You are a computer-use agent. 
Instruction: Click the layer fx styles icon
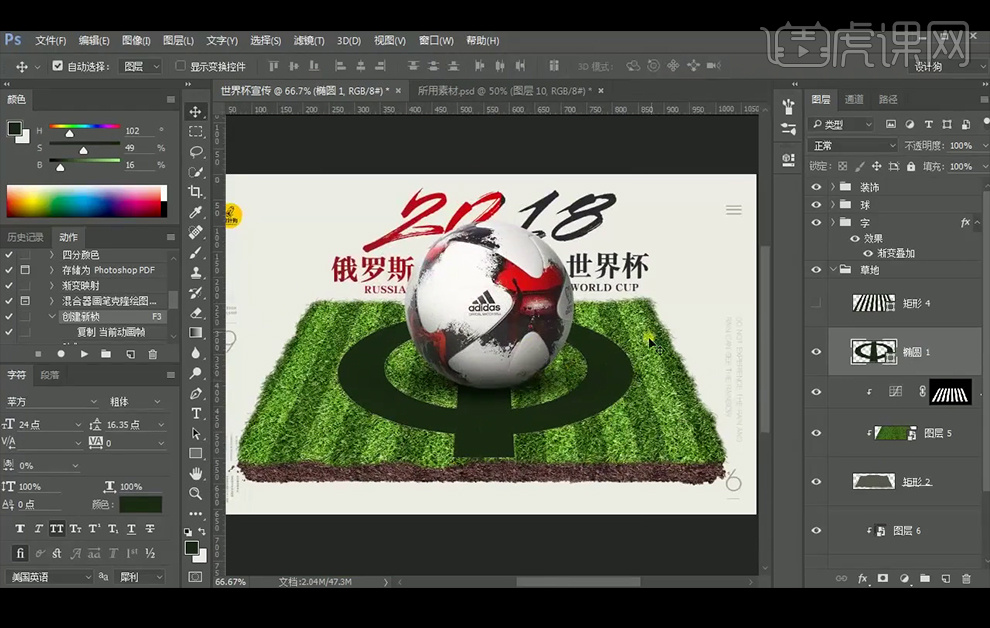862,578
